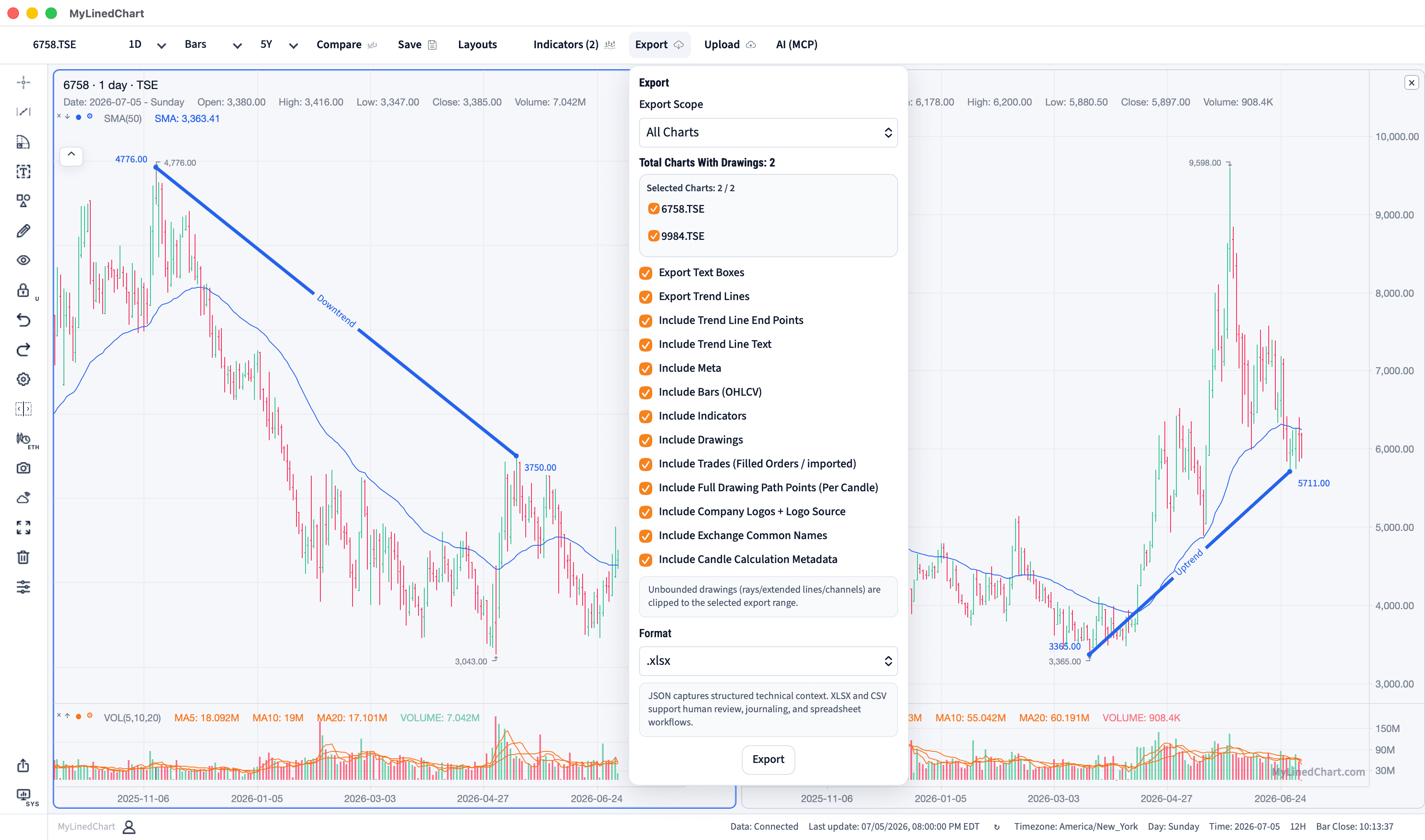Click the SMA(50) blue color dot

[x=79, y=117]
